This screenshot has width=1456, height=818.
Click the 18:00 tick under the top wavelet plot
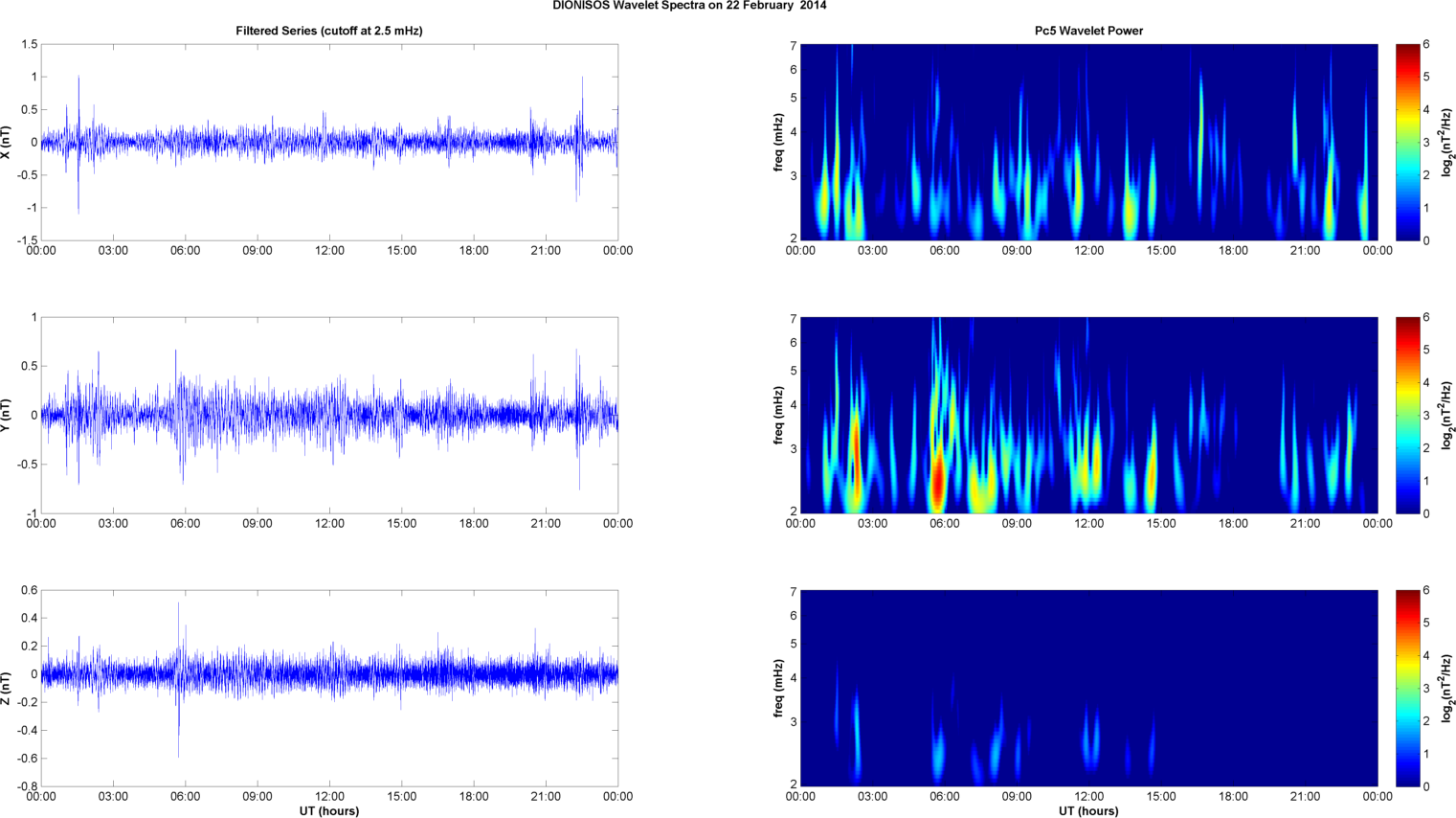point(1233,250)
